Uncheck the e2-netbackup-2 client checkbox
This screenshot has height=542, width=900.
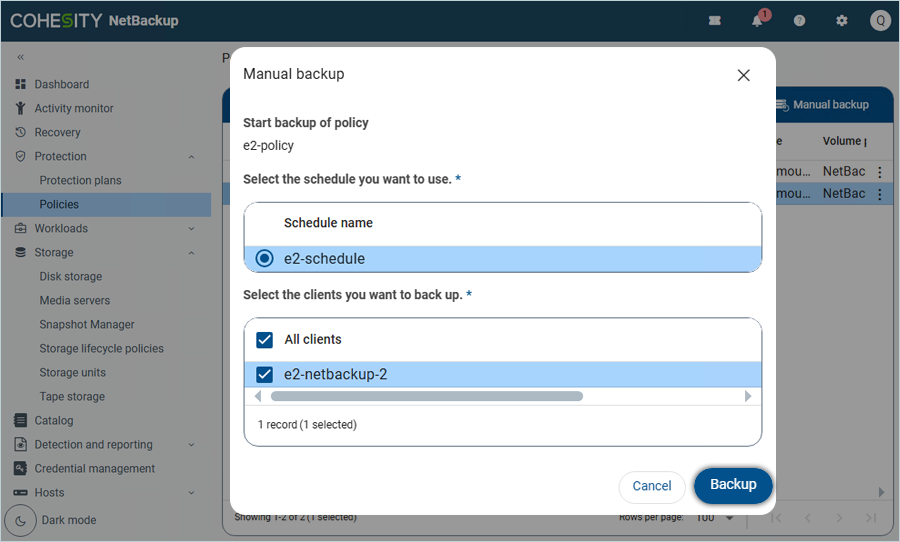pyautogui.click(x=264, y=375)
